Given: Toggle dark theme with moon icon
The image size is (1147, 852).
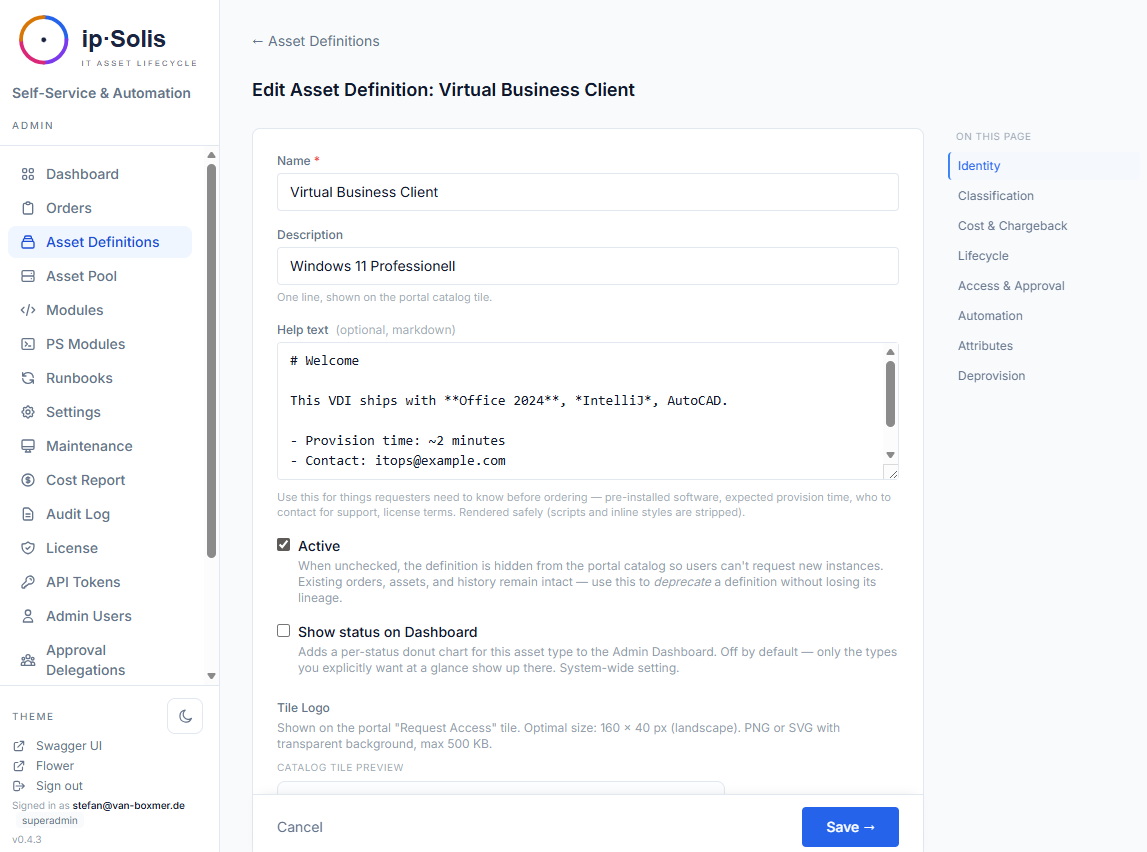Looking at the screenshot, I should click(185, 716).
